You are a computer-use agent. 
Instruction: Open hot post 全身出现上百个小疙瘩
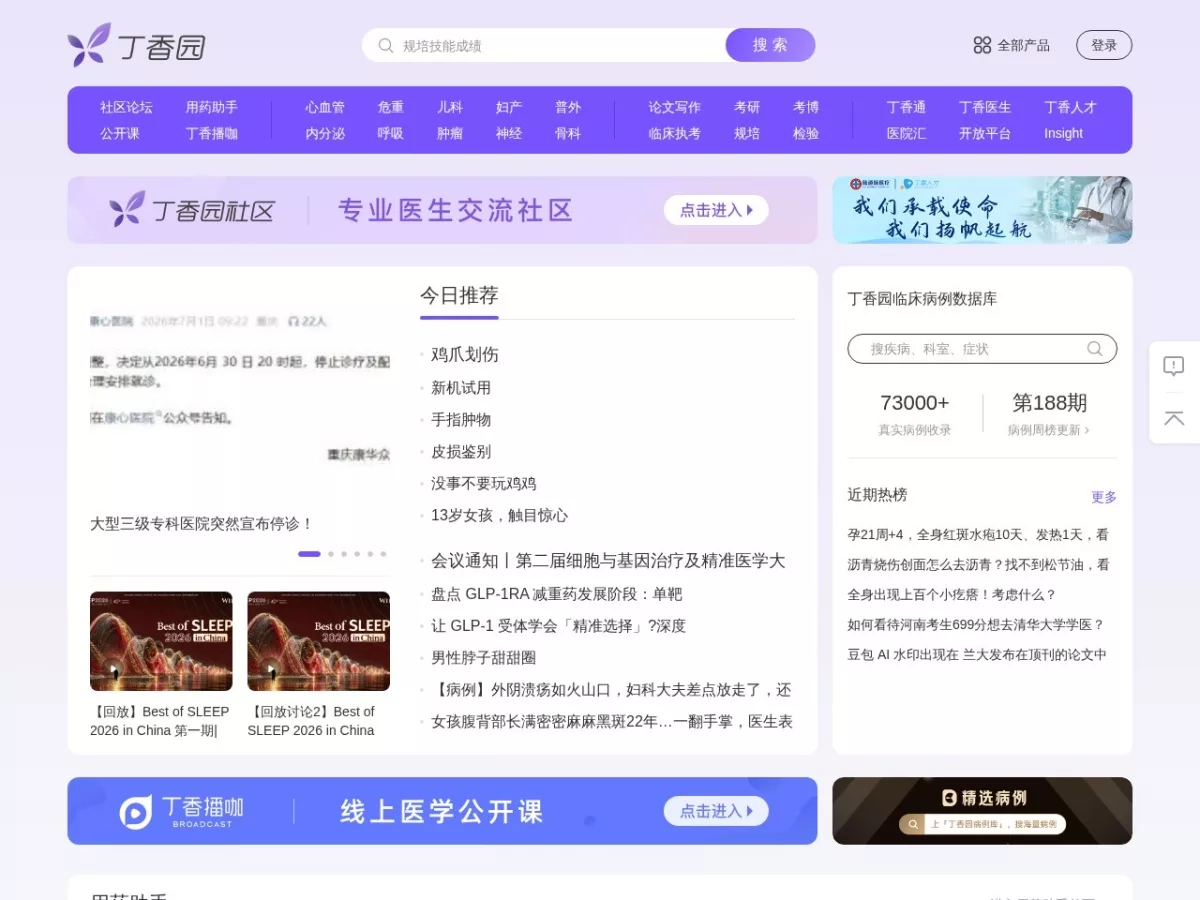(x=952, y=595)
